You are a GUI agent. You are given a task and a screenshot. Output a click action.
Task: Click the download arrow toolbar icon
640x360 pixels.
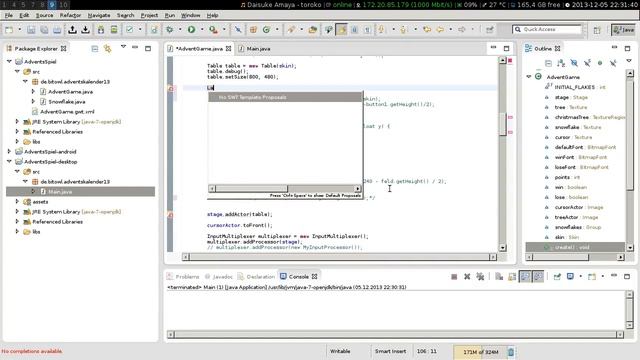point(85,29)
